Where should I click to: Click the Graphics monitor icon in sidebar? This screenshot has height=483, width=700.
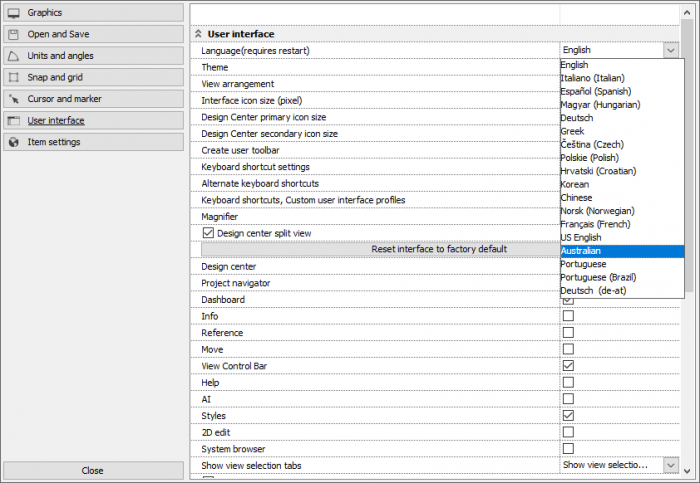tap(14, 12)
